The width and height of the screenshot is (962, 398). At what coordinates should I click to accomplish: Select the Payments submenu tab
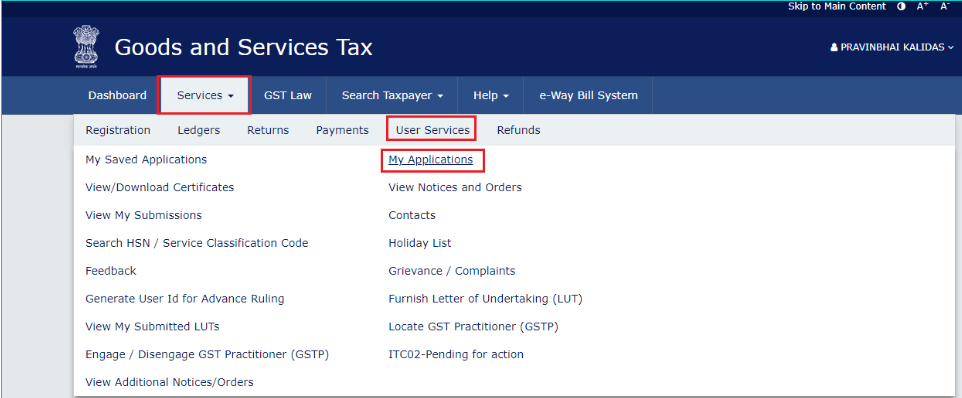[342, 130]
